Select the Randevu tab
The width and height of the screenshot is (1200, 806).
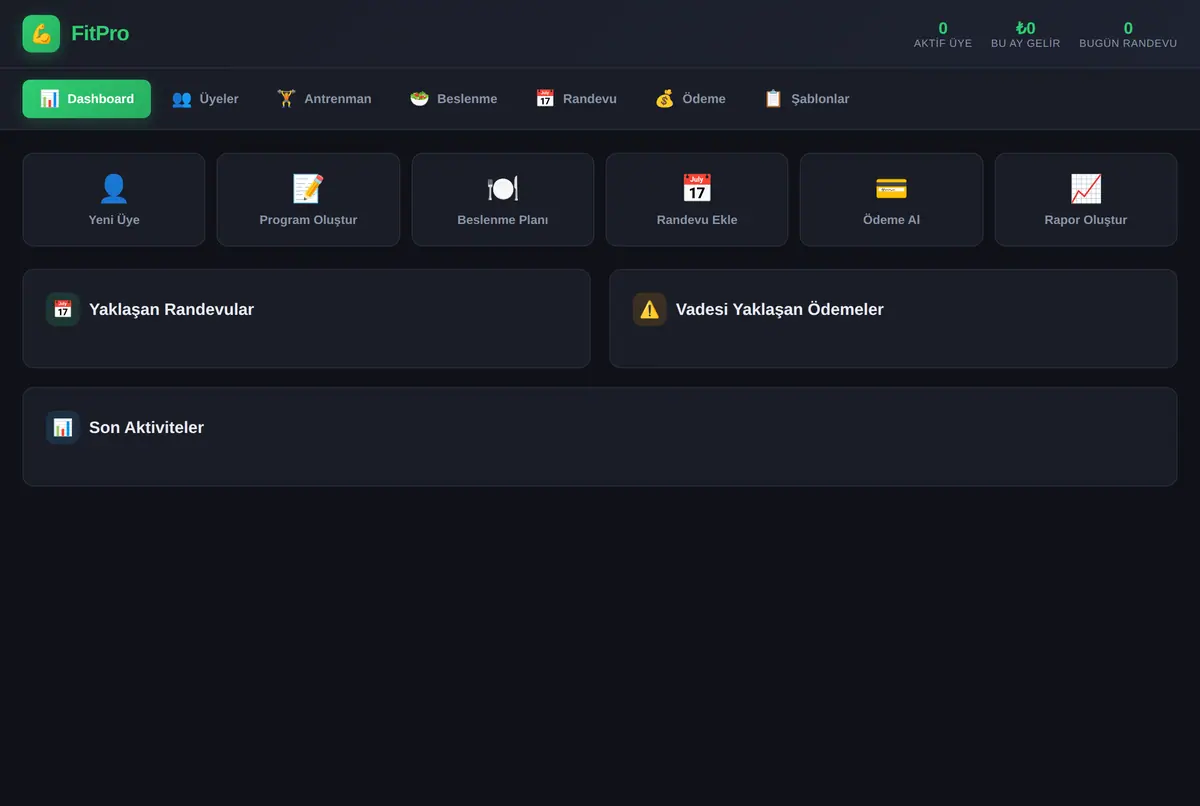point(576,99)
